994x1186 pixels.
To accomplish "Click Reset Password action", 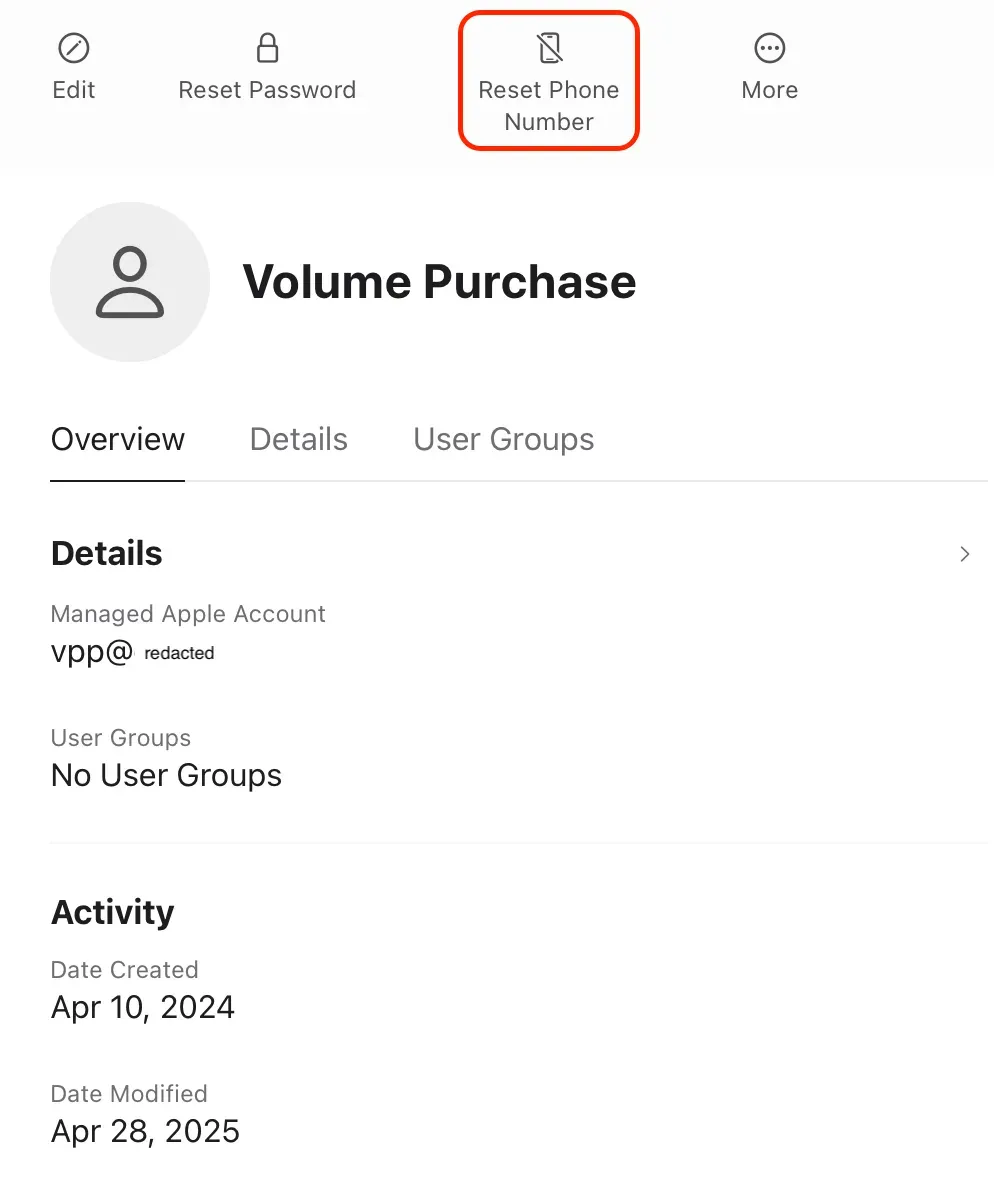I will [x=266, y=65].
